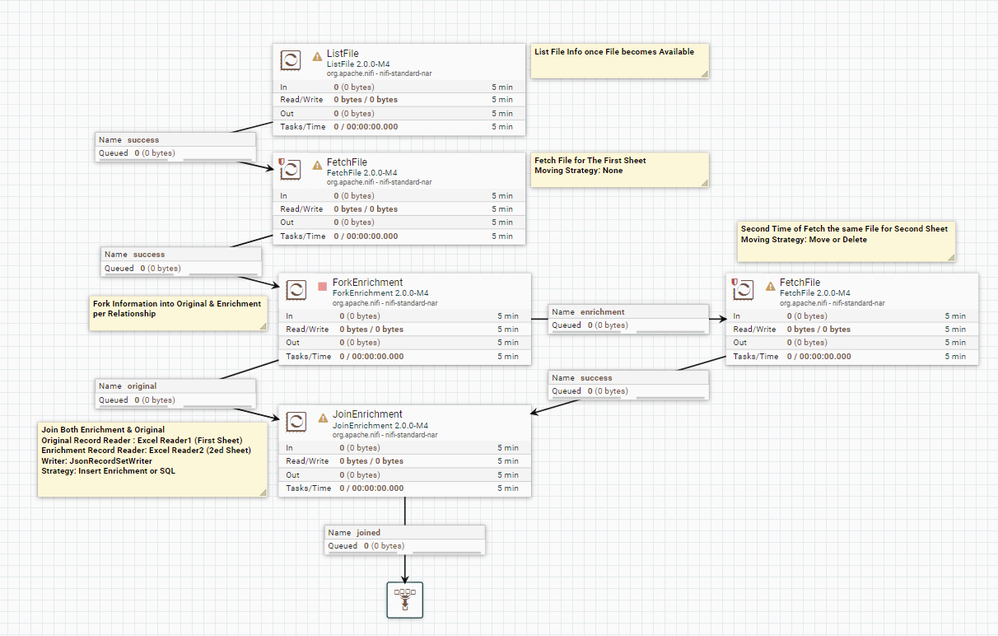
Task: Select the success connection into JoinEnrichment
Action: coord(629,385)
